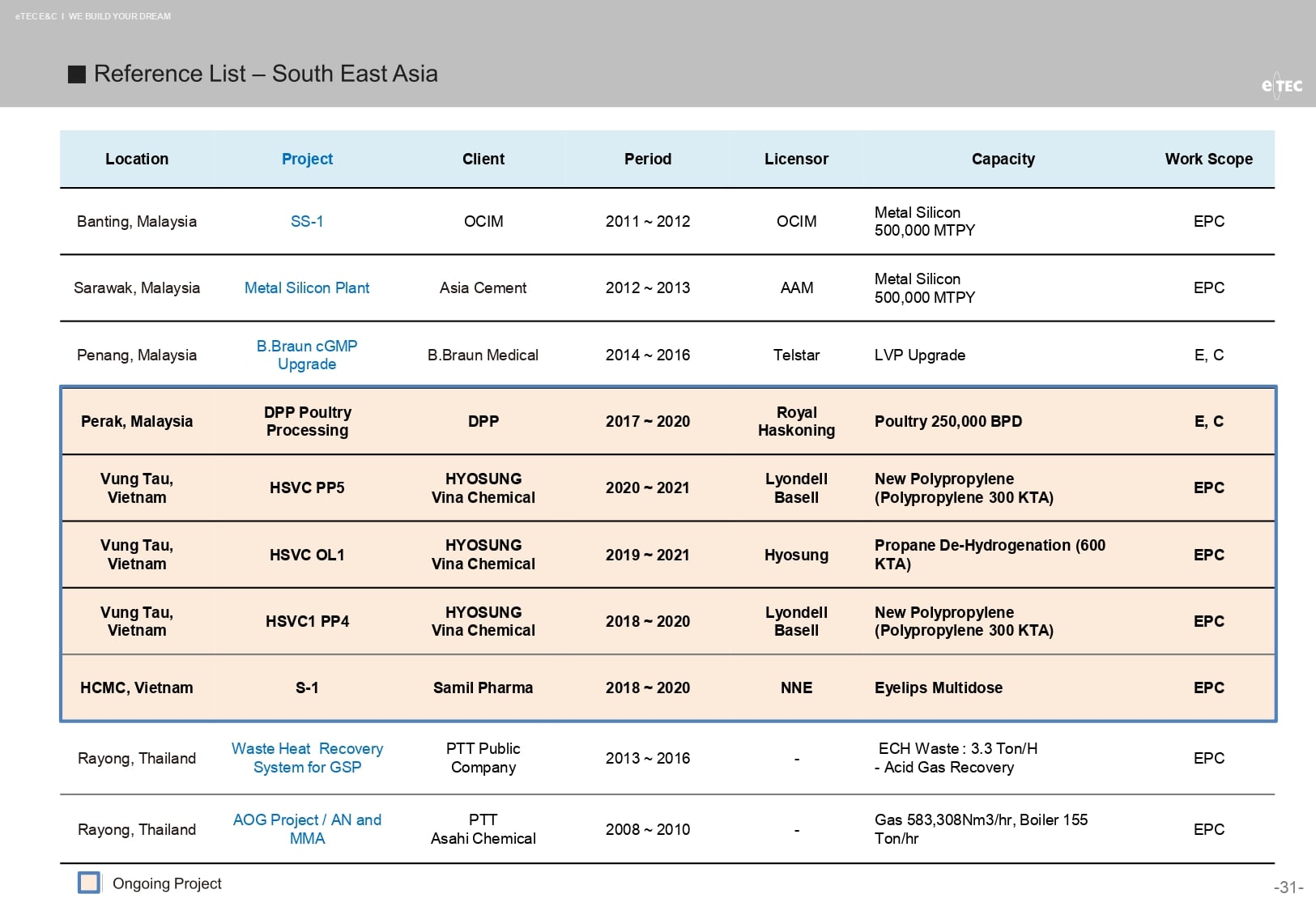Click the LVP Upgrade capacity cell
1316x911 pixels.
click(920, 355)
